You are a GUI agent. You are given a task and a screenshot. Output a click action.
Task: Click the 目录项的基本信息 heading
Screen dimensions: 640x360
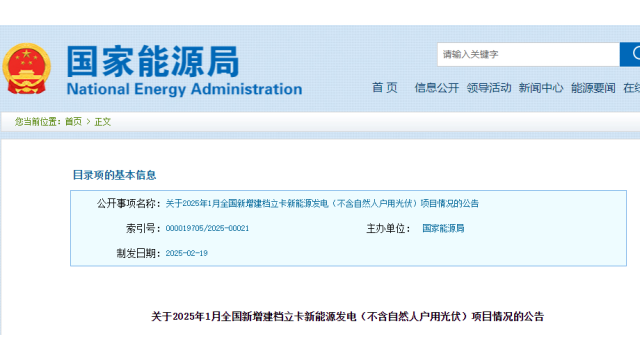pyautogui.click(x=114, y=175)
